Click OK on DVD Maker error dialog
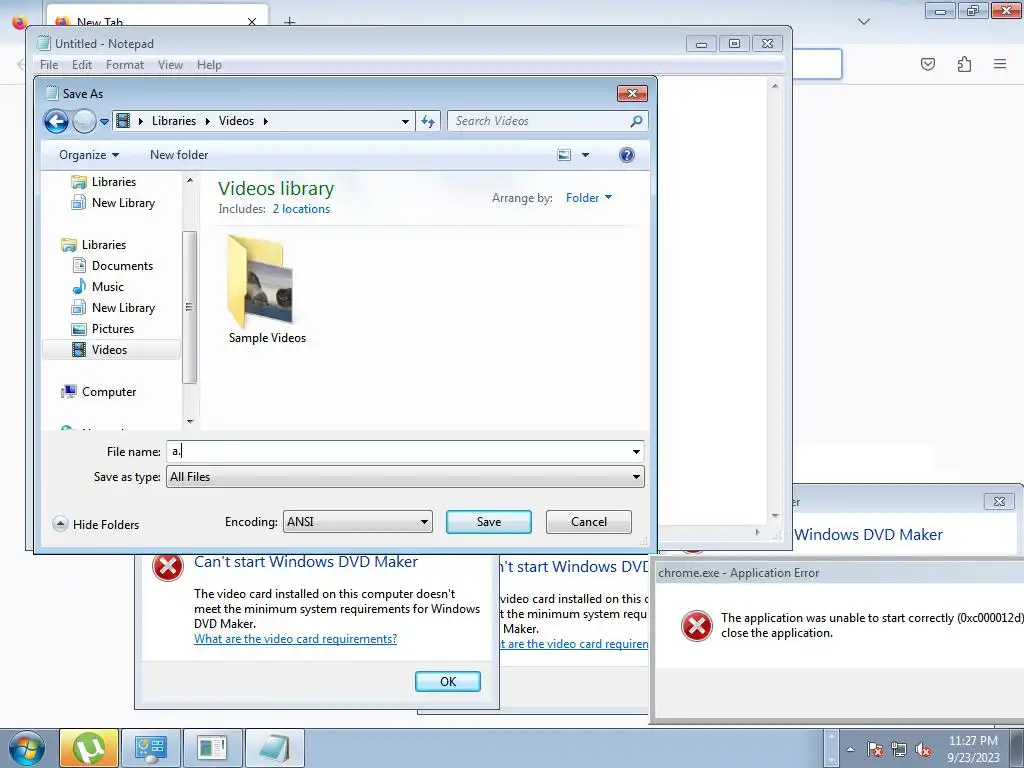The width and height of the screenshot is (1024, 768). coord(448,681)
